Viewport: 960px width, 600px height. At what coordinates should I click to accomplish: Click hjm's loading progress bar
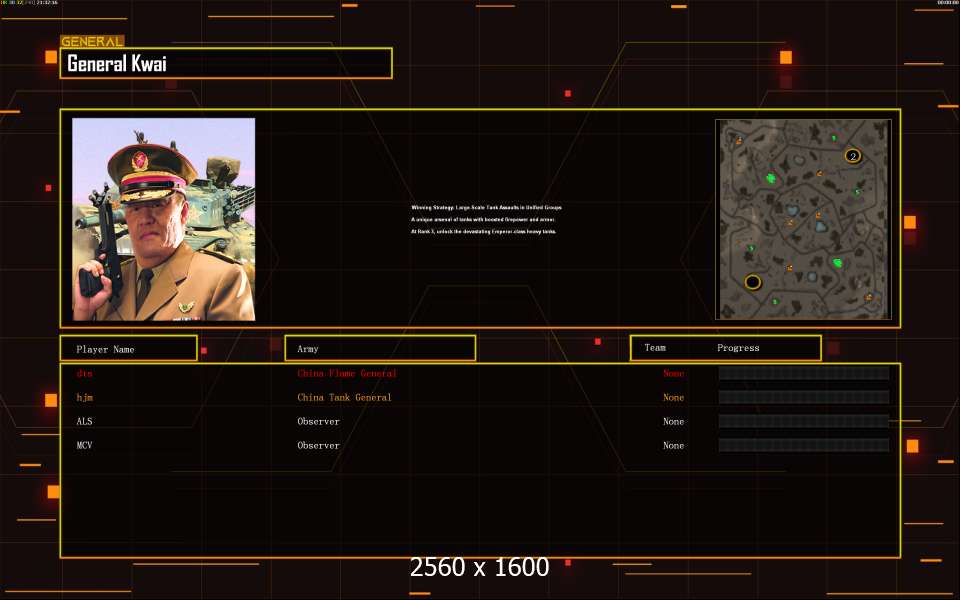tap(804, 397)
